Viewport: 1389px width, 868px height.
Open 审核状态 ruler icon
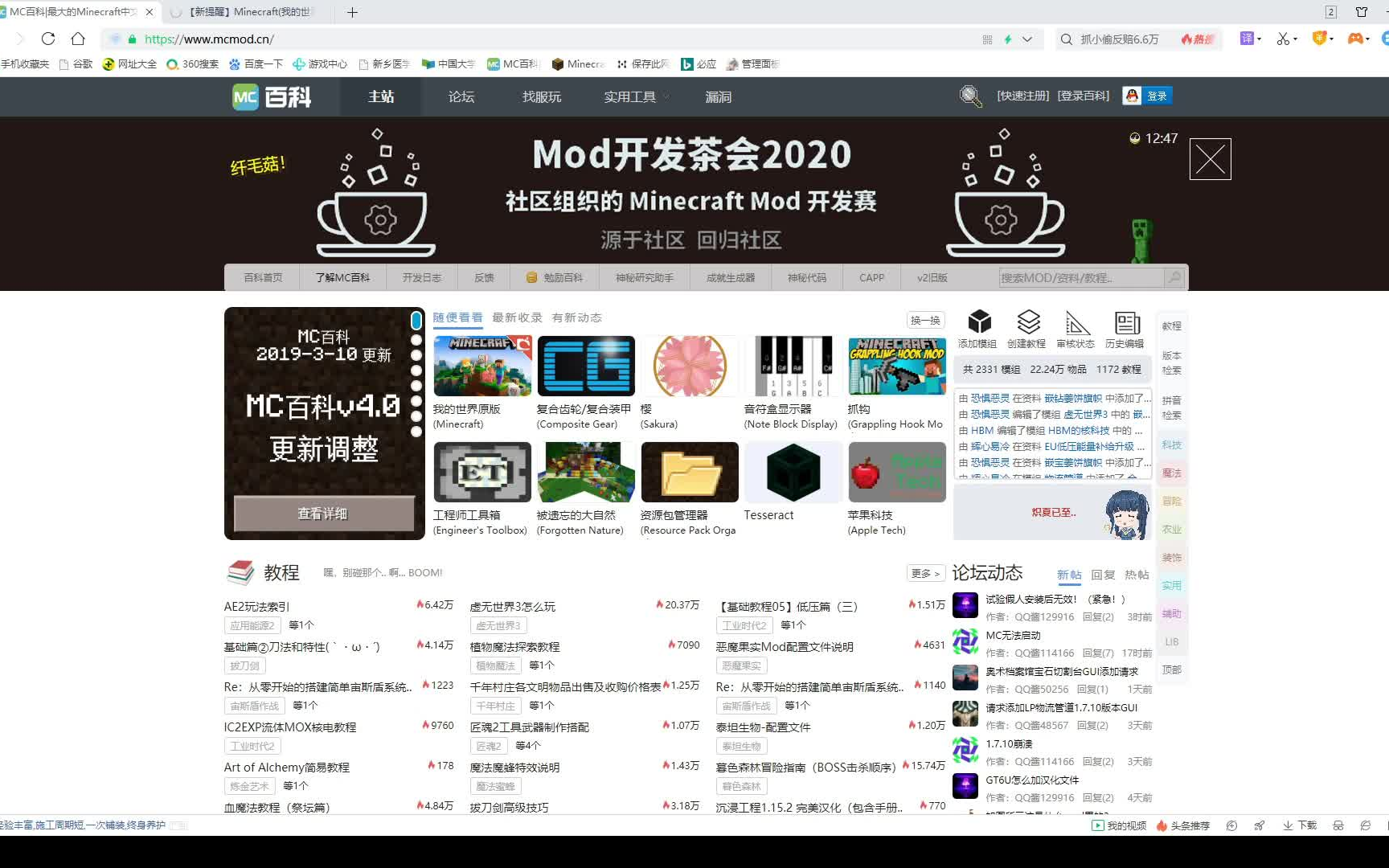point(1077,322)
